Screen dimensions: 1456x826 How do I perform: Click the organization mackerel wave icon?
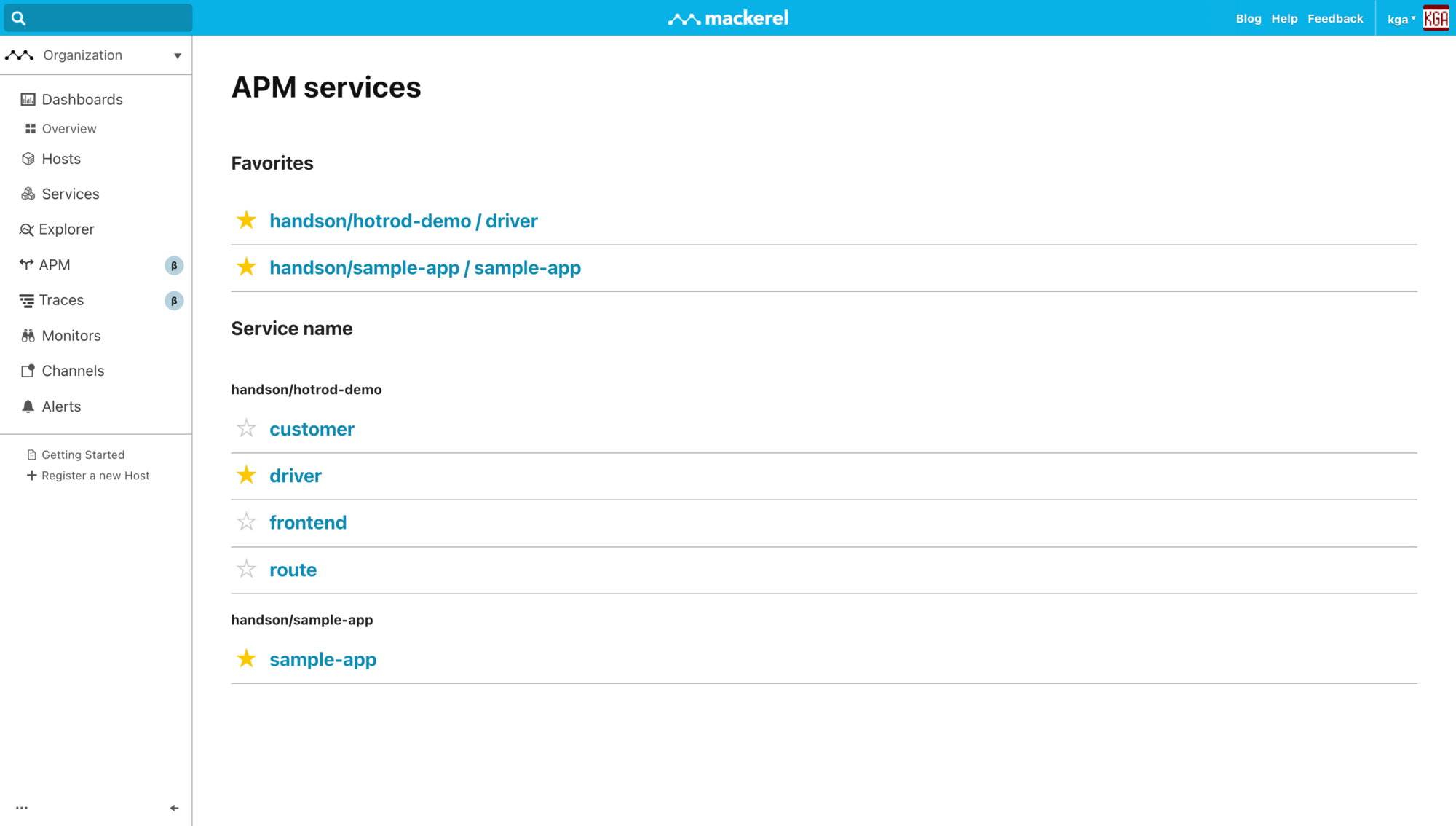[20, 55]
